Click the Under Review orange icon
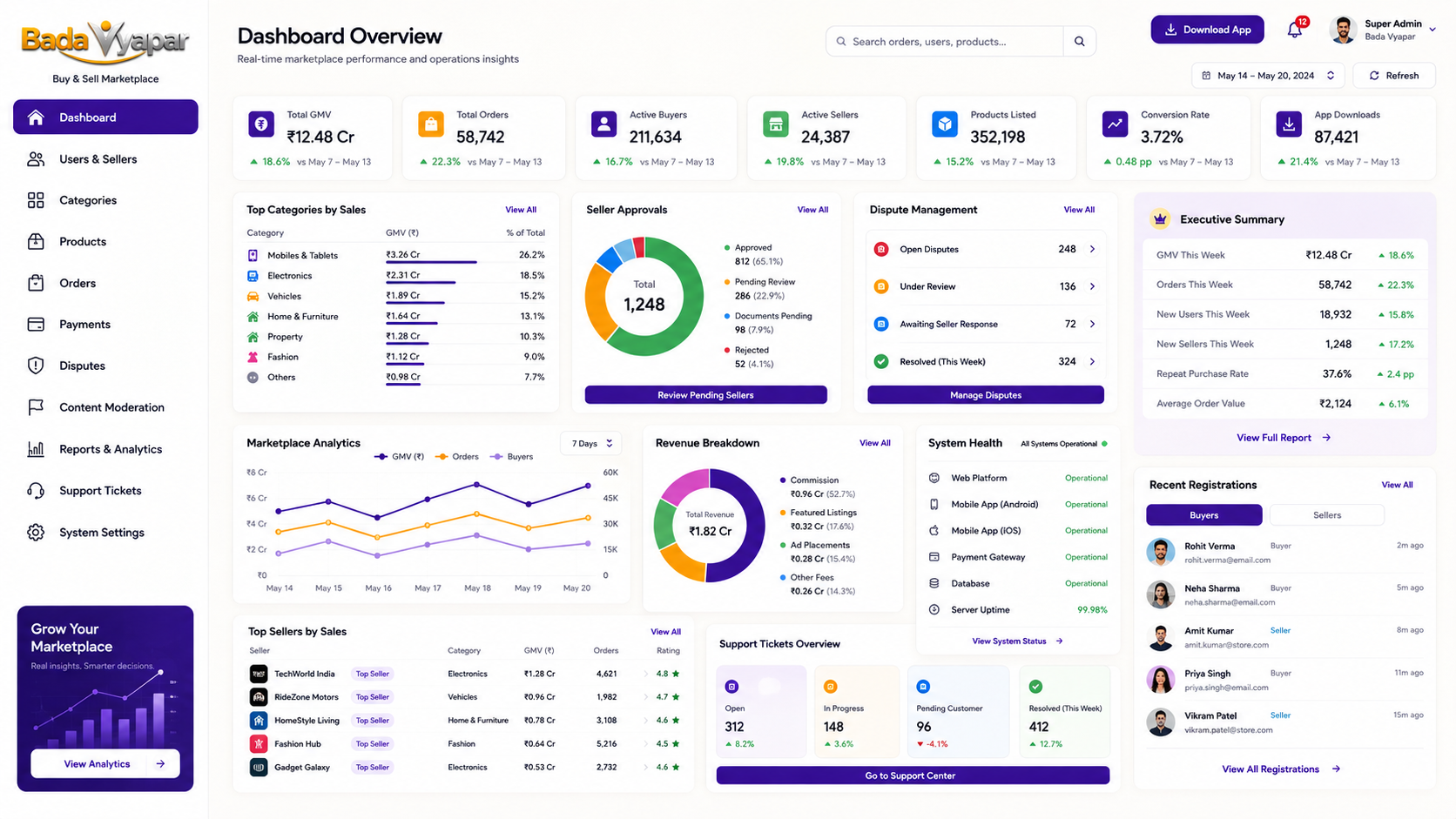Viewport: 1456px width, 819px height. (881, 286)
